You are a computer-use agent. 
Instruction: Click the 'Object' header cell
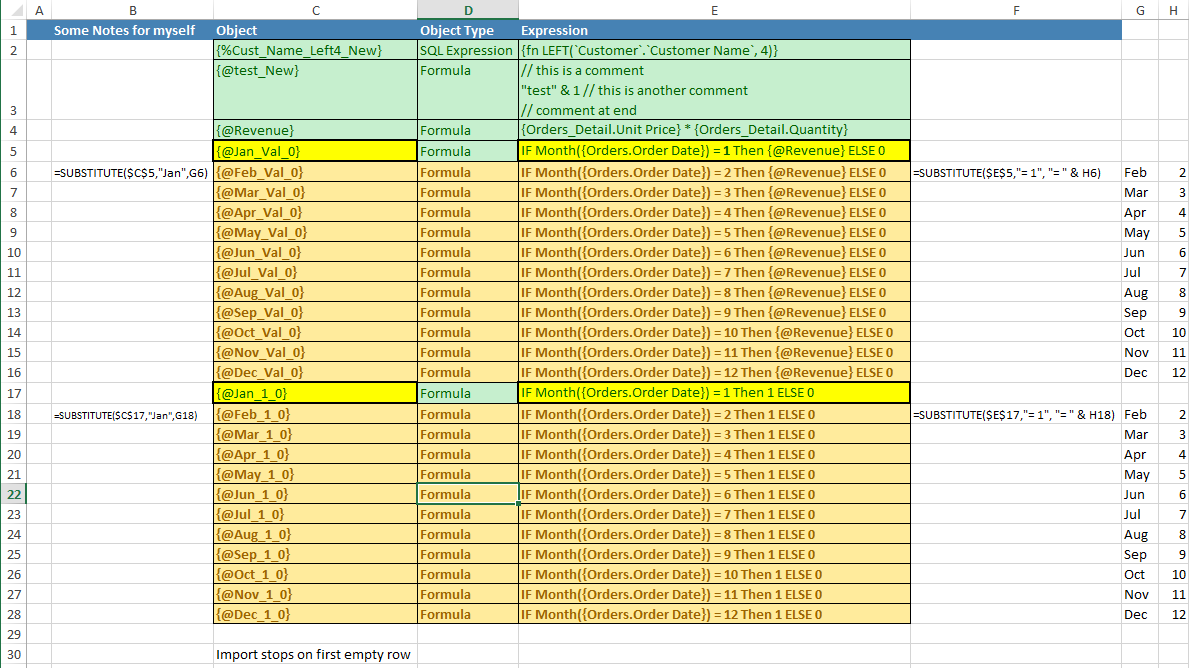pyautogui.click(x=315, y=30)
